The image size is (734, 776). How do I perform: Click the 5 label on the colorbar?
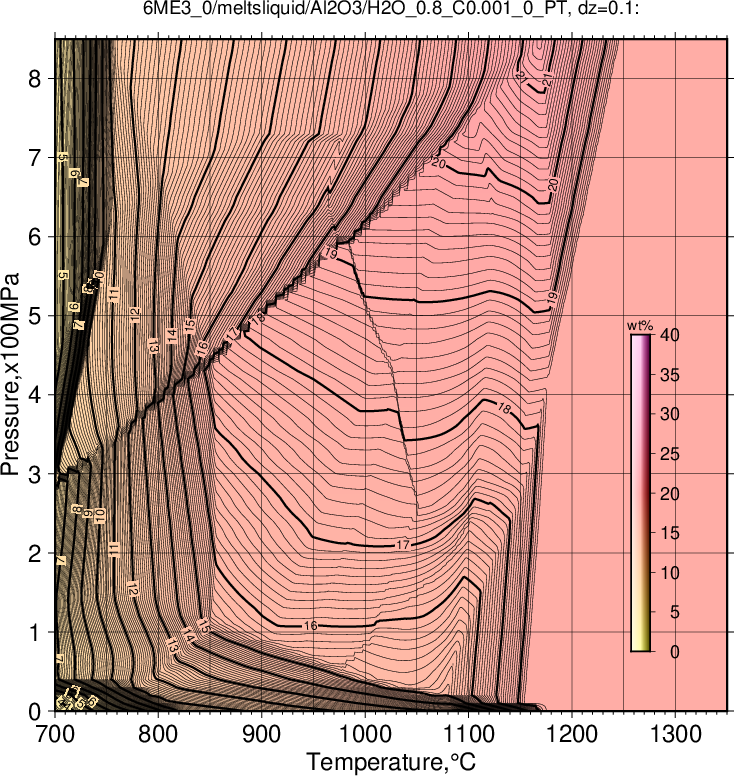point(675,612)
